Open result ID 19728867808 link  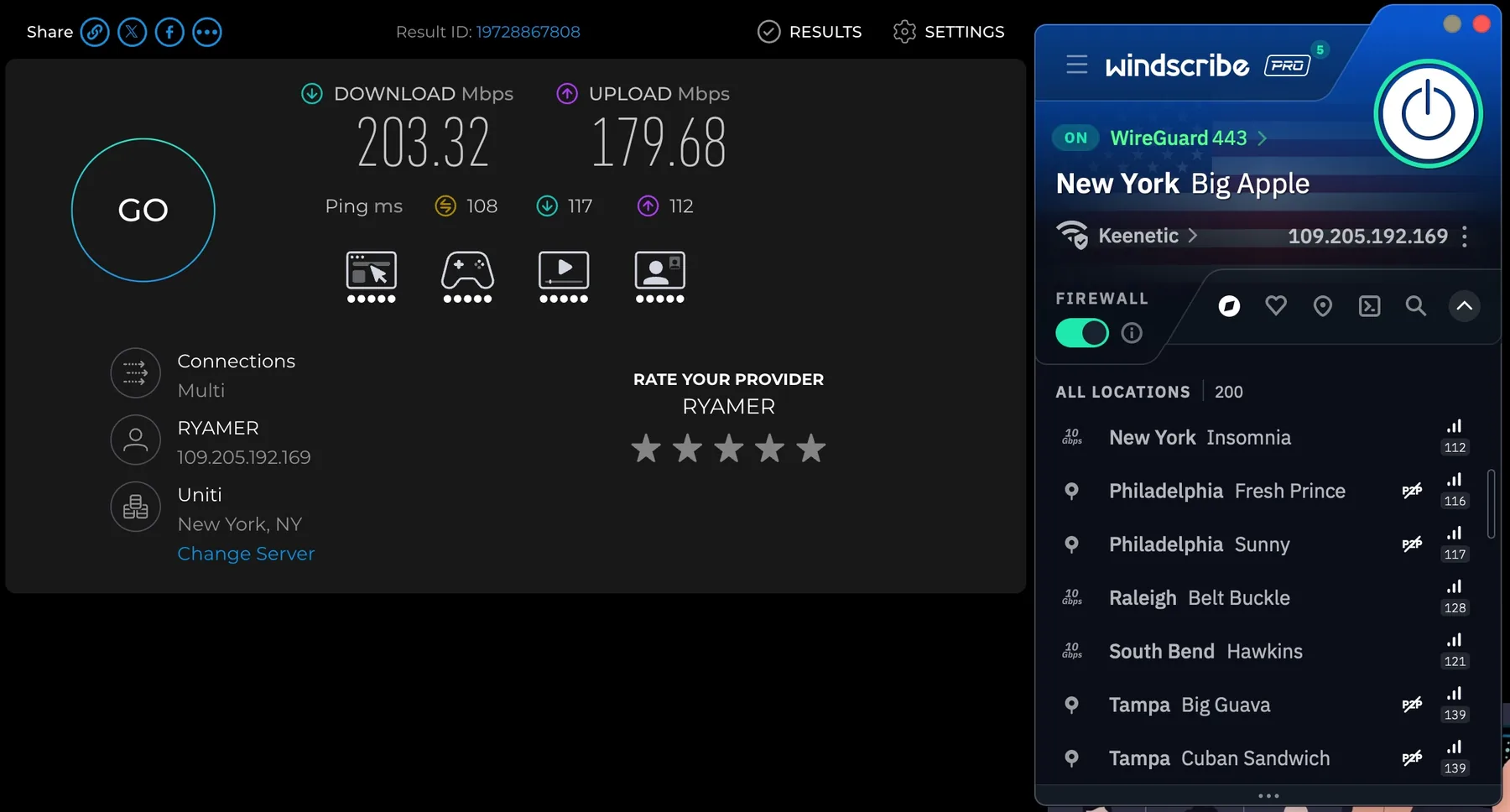[528, 32]
